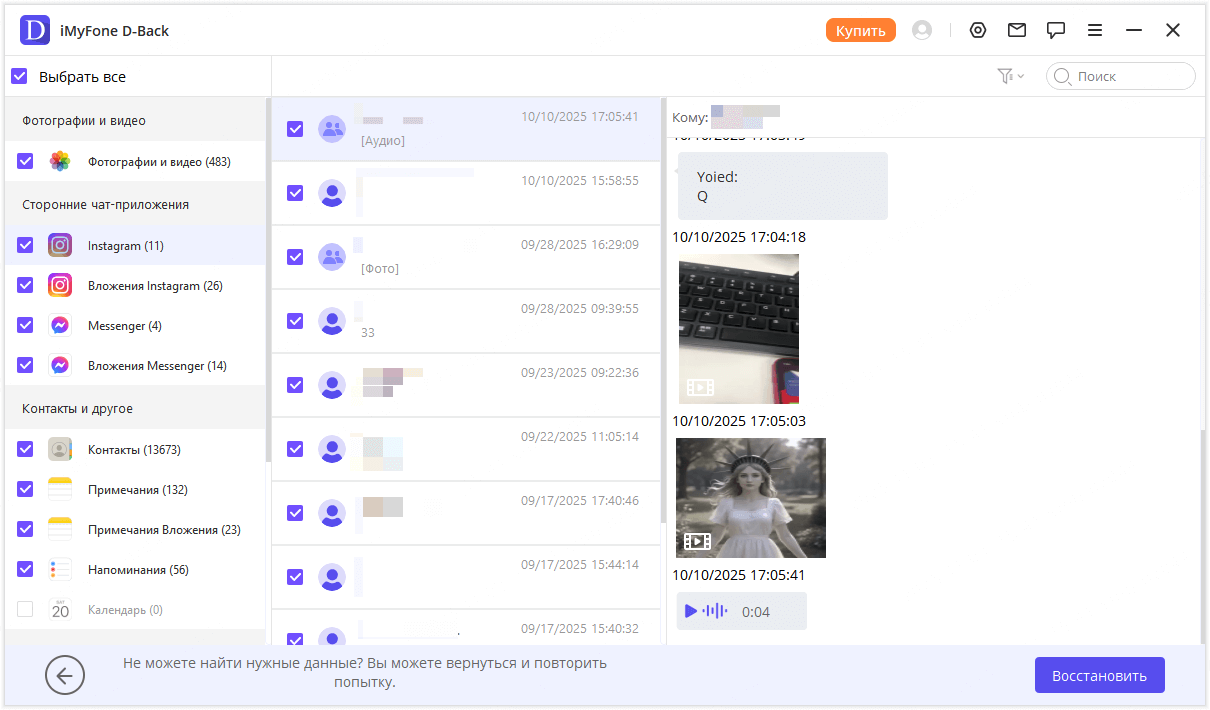Uncheck 'Фотографии и видео (483)' checkbox
Image resolution: width=1210 pixels, height=710 pixels.
tap(26, 161)
